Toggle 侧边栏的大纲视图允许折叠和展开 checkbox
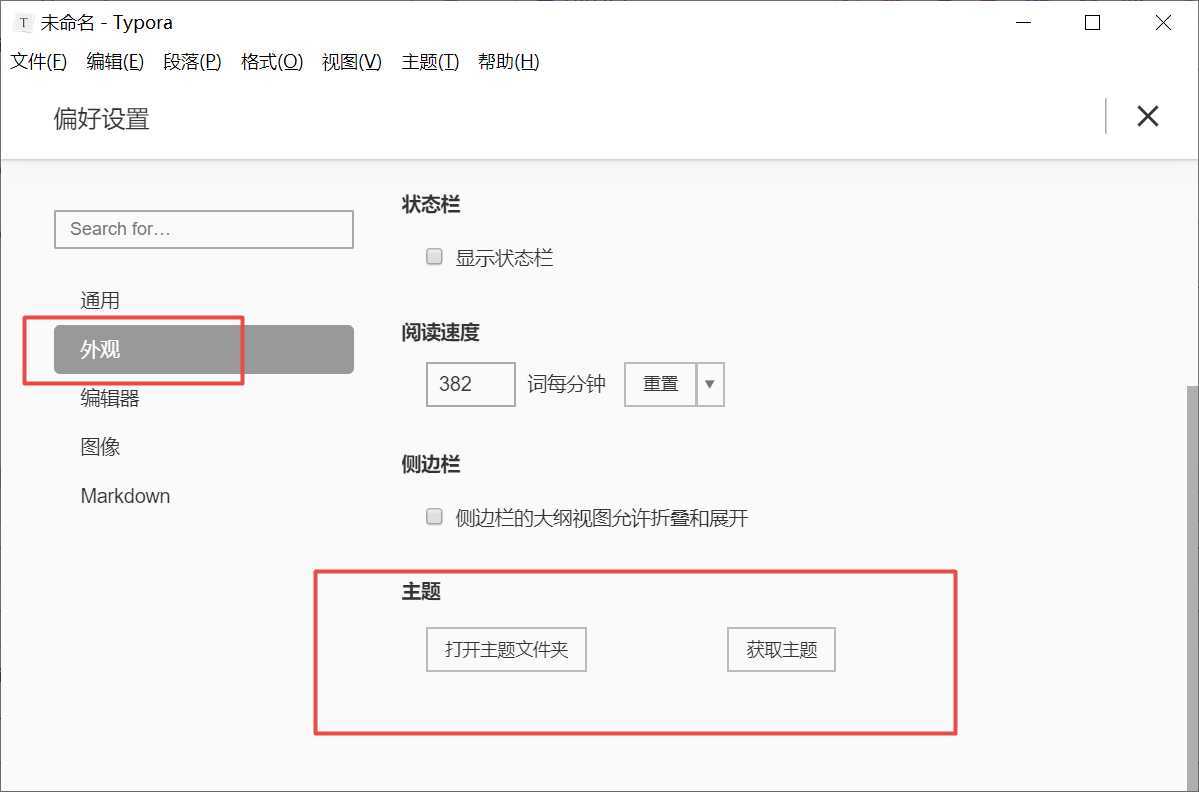The height and width of the screenshot is (792, 1199). 434,517
